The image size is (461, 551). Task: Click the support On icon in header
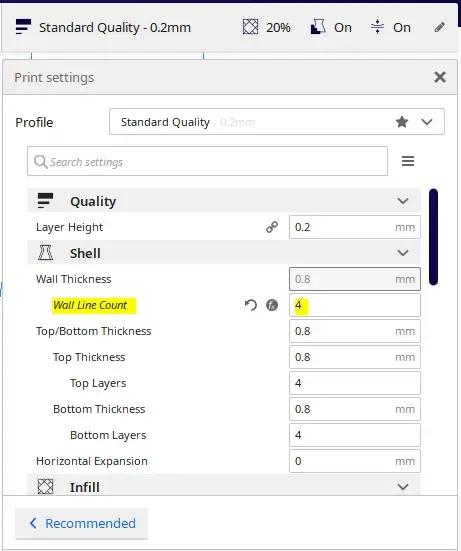318,27
